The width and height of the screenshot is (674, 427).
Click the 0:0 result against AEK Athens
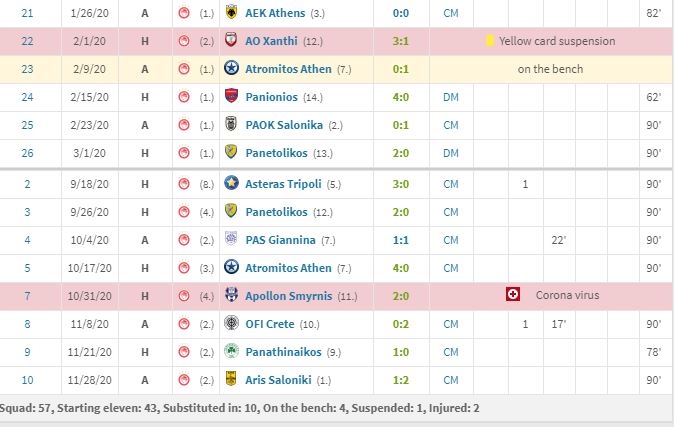coord(401,13)
